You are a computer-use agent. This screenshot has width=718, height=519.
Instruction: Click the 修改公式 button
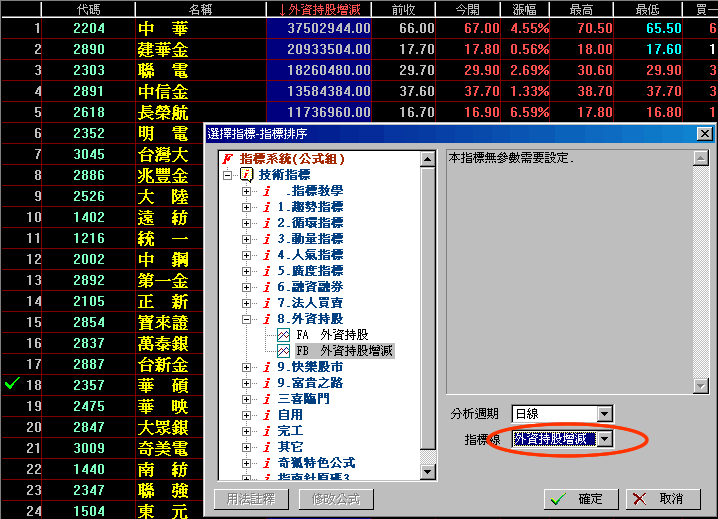coord(336,499)
